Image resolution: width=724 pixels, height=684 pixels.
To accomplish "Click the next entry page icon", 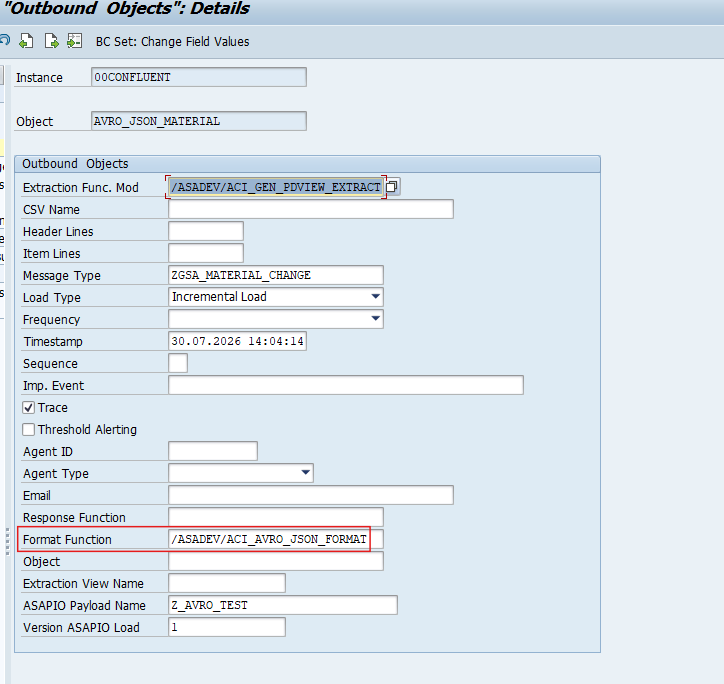I will tap(51, 41).
